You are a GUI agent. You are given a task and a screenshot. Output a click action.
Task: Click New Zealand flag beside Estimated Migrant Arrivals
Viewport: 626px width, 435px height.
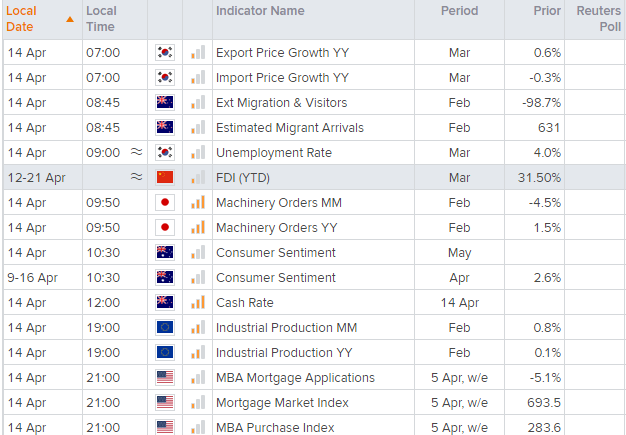tap(165, 128)
